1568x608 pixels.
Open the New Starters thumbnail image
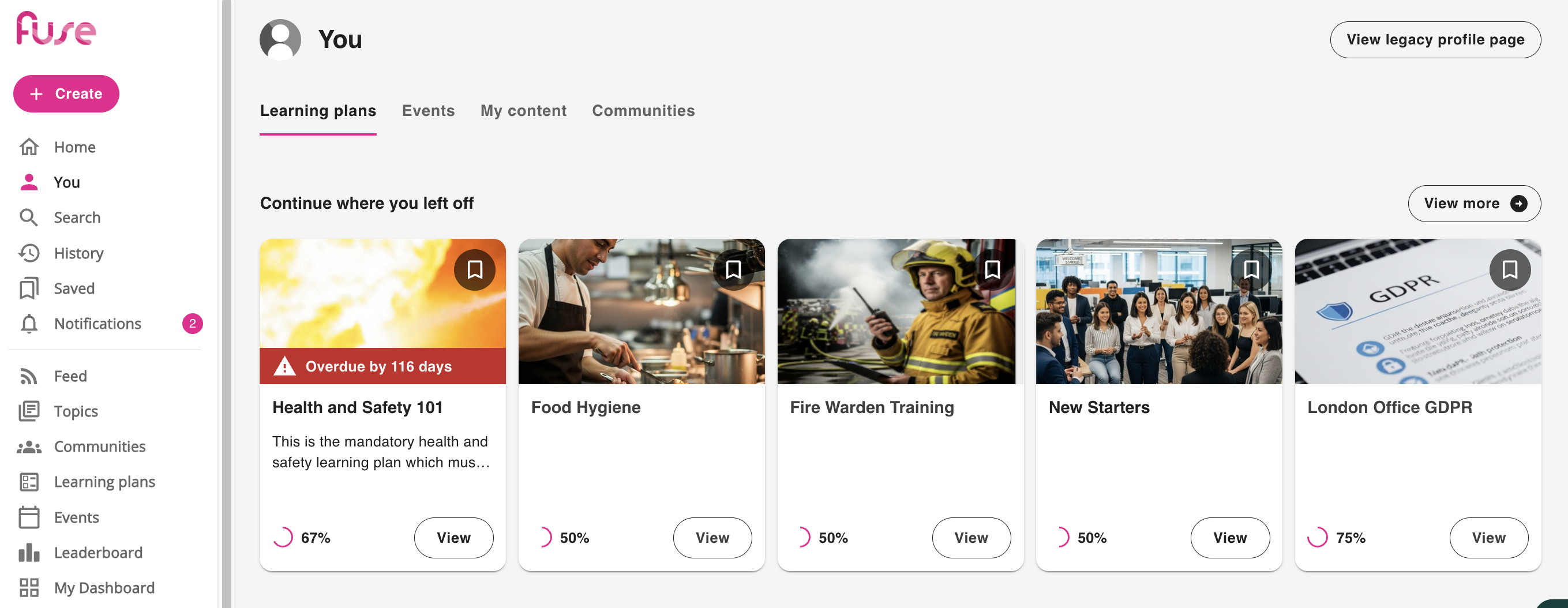tap(1158, 311)
